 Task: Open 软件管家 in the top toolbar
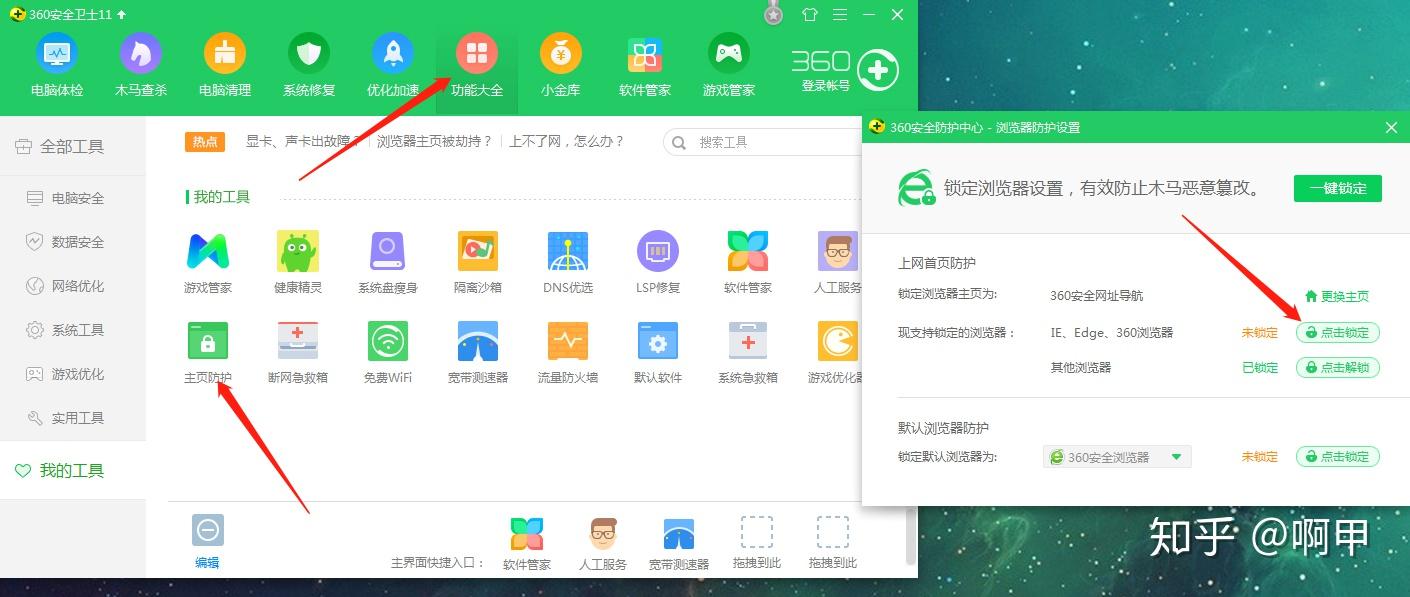pyautogui.click(x=645, y=65)
